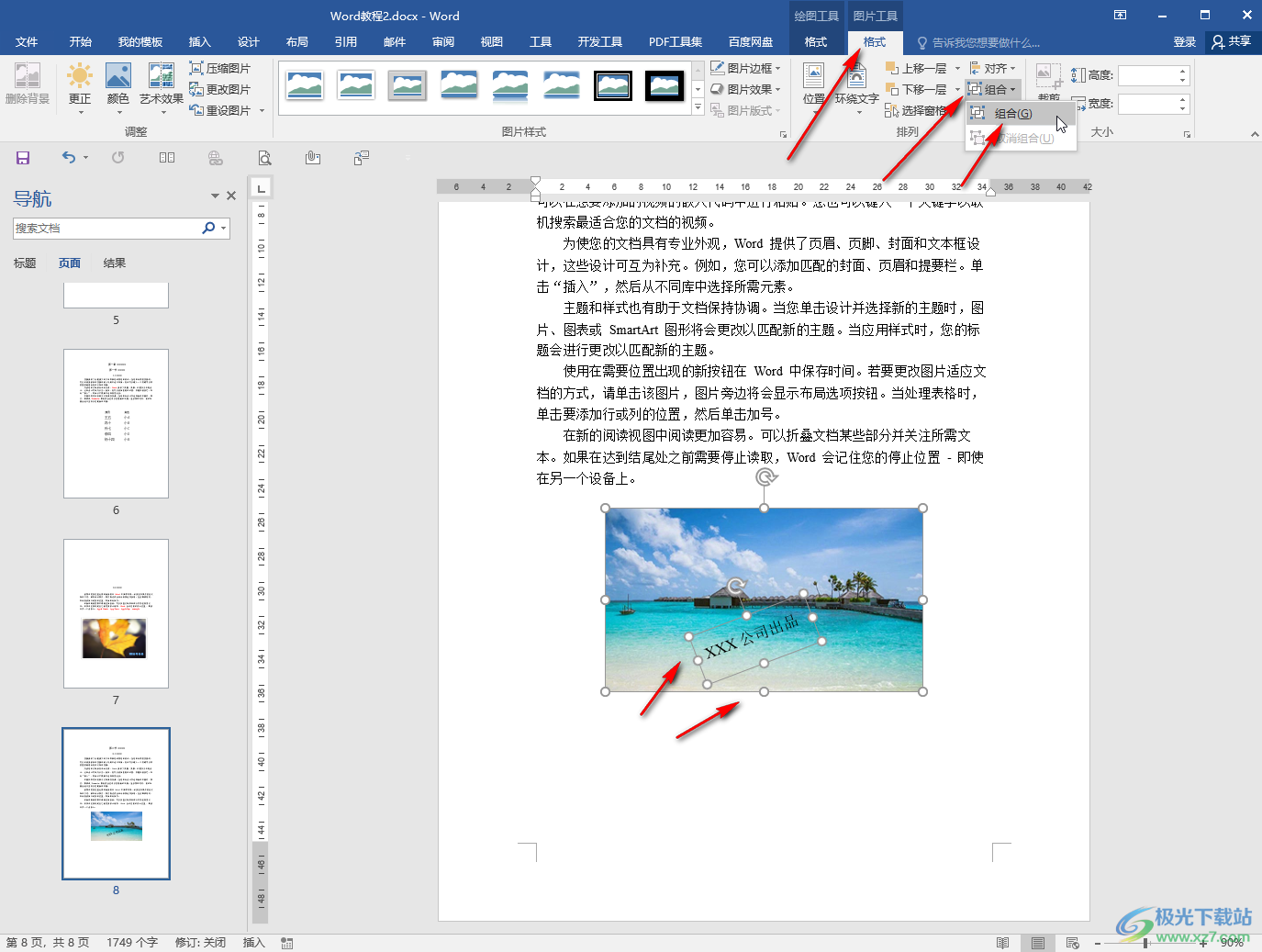1262x952 pixels.
Task: Click the Save icon in quick access
Action: coord(23,158)
